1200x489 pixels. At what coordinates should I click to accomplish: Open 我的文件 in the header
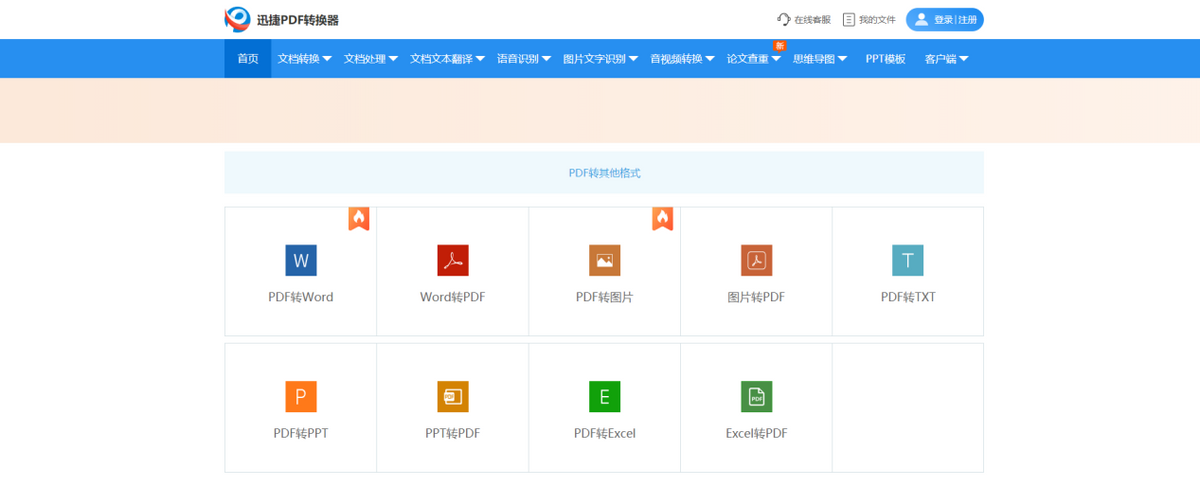(x=869, y=19)
